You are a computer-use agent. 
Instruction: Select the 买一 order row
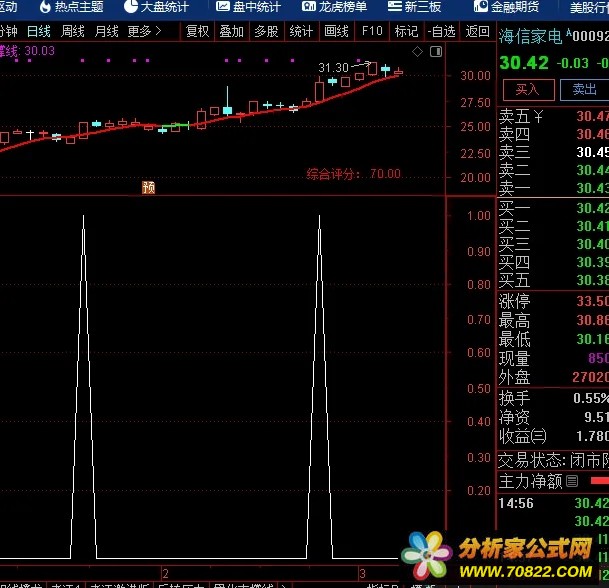pos(553,208)
